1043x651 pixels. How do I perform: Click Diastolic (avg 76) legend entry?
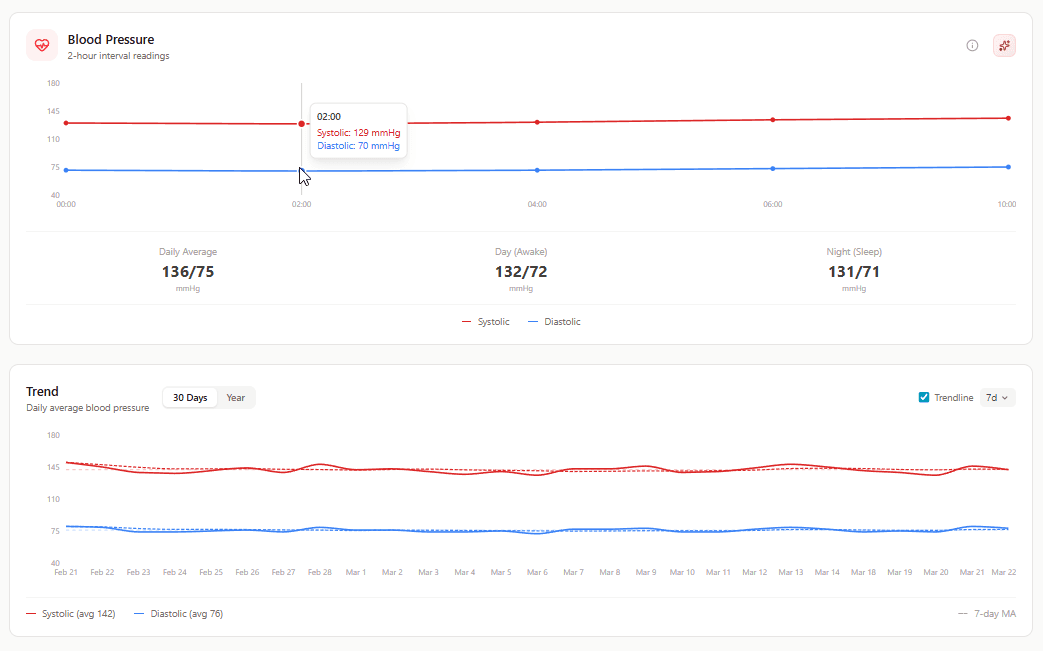179,614
